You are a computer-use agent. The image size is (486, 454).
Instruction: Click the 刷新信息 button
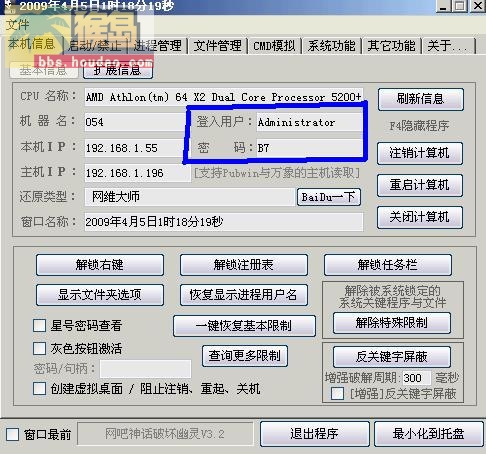(x=421, y=99)
